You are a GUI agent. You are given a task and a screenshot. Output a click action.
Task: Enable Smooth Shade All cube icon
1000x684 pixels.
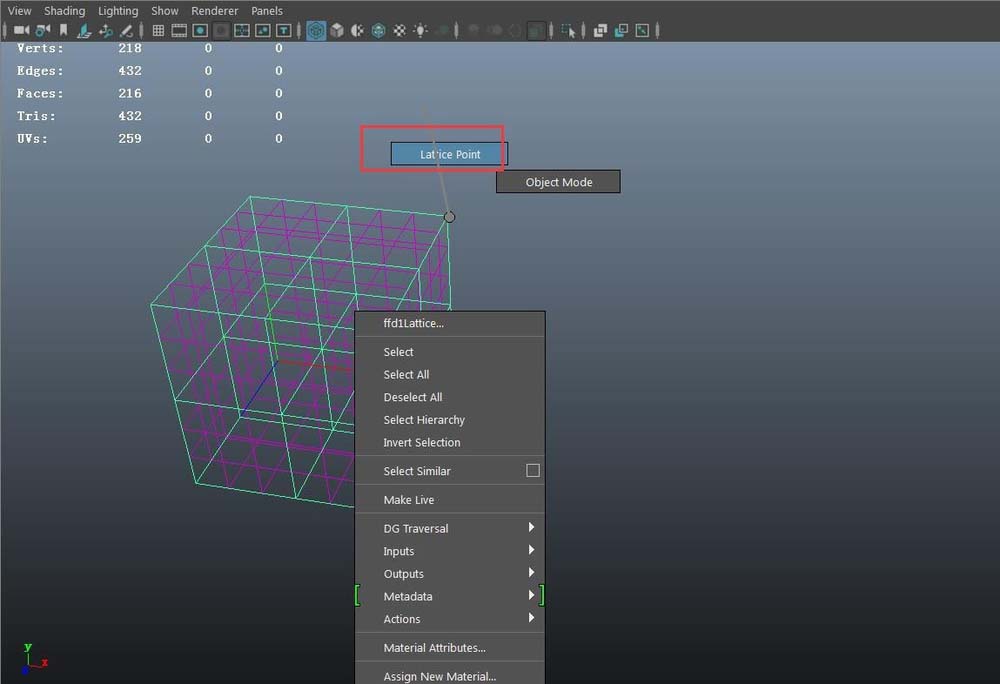click(x=337, y=31)
